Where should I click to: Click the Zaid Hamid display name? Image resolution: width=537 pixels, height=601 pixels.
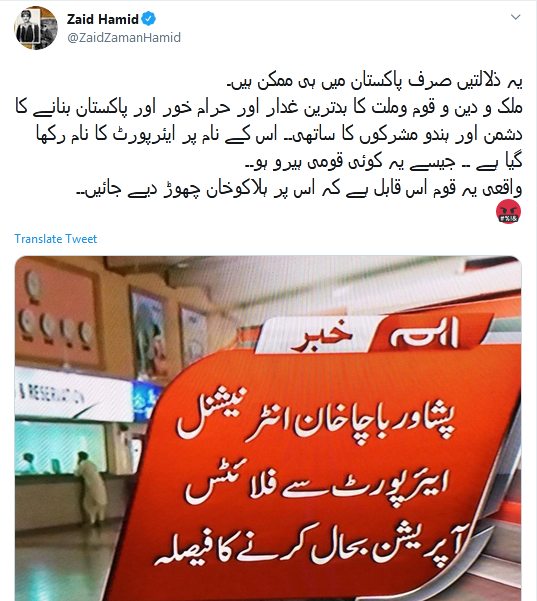[102, 19]
